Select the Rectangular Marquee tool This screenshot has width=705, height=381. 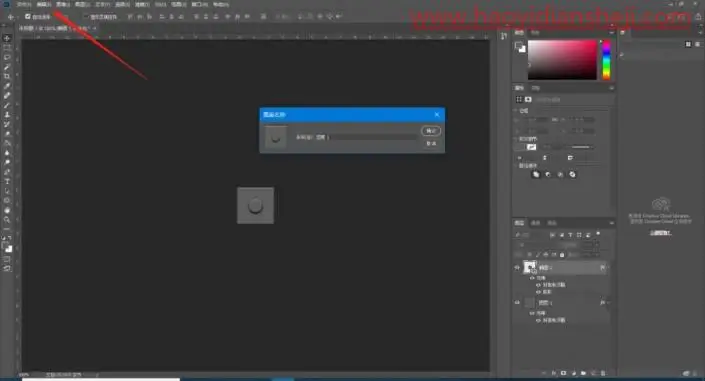[7, 48]
